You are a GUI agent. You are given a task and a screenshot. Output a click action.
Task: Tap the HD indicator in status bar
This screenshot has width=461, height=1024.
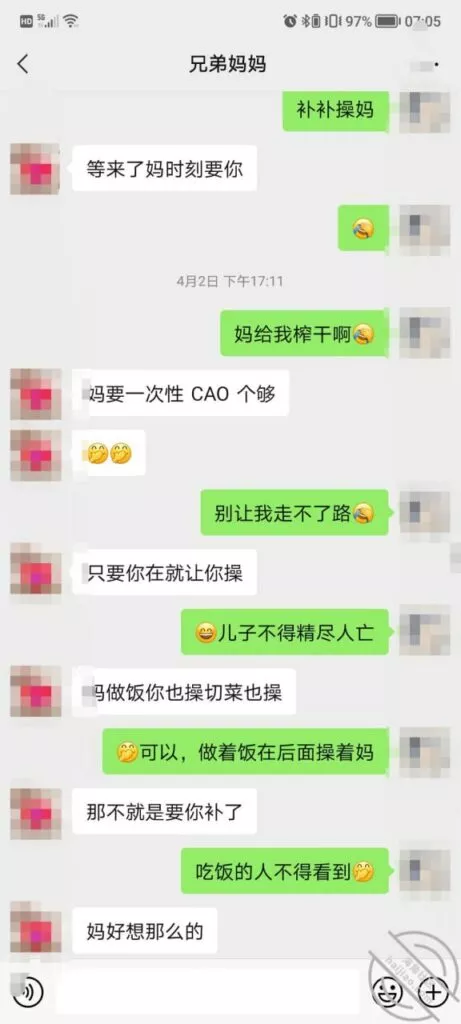pyautogui.click(x=26, y=21)
